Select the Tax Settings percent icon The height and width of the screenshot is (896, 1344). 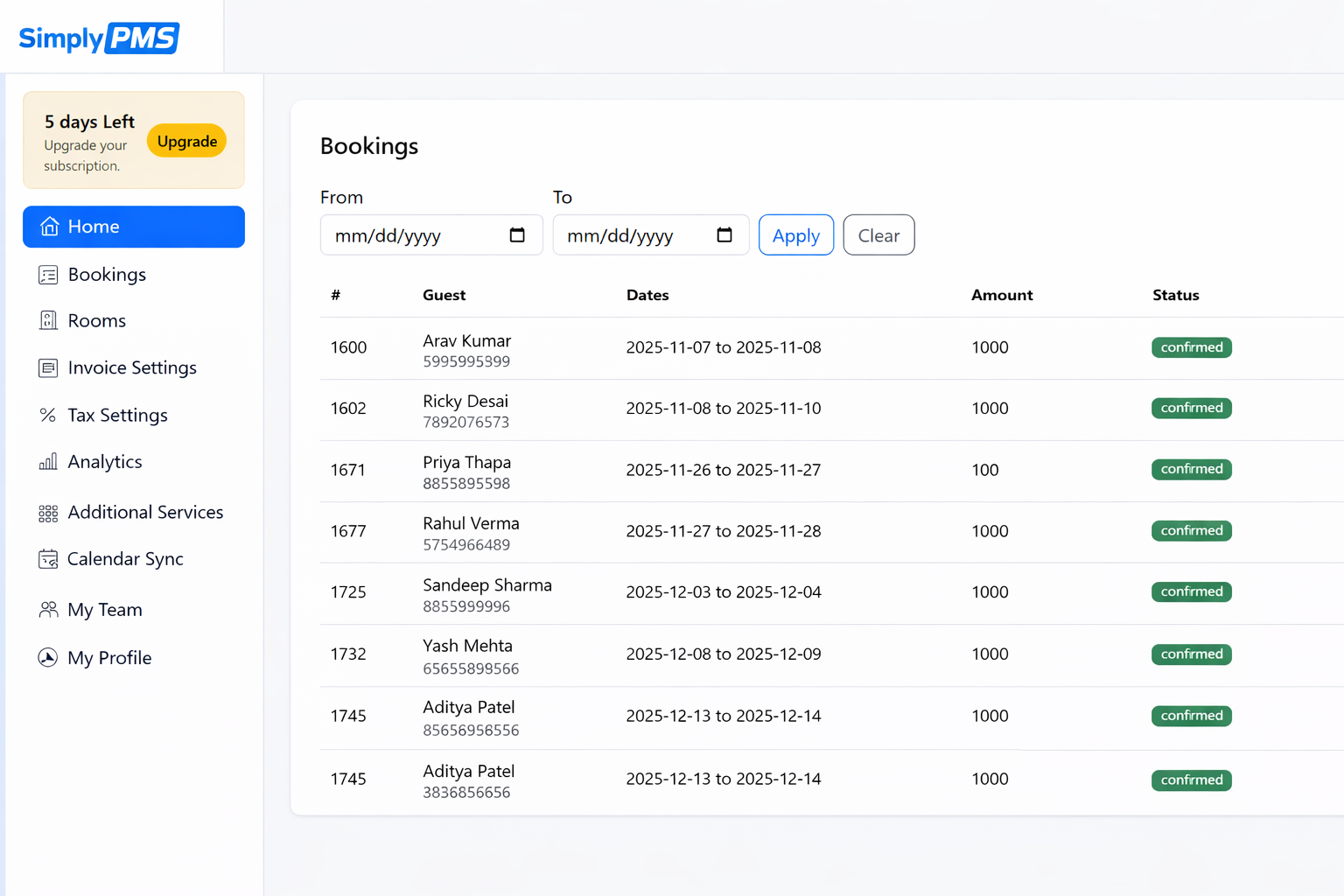coord(48,415)
